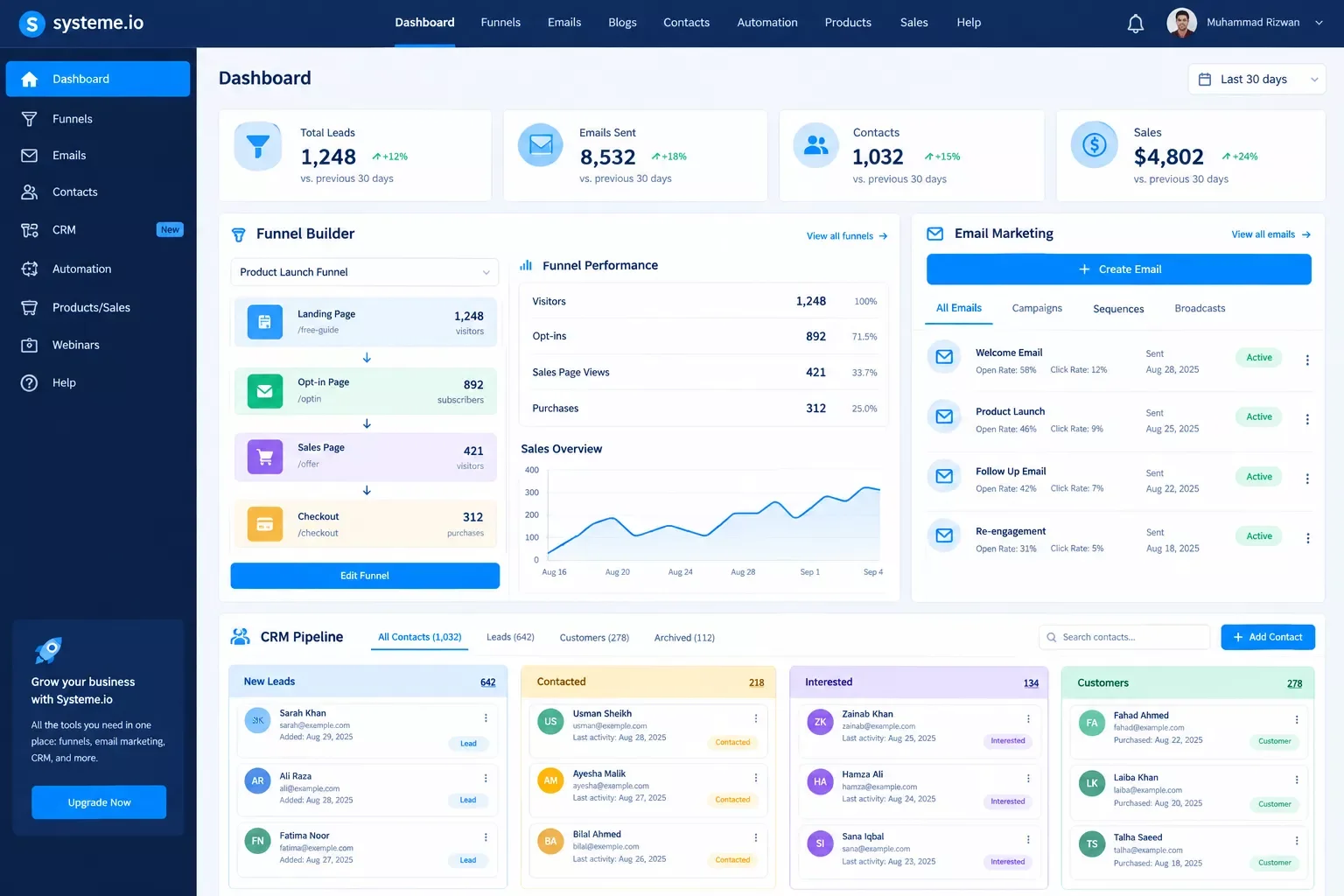Image resolution: width=1344 pixels, height=896 pixels.
Task: Click the Automation sidebar icon
Action: pyautogui.click(x=29, y=269)
